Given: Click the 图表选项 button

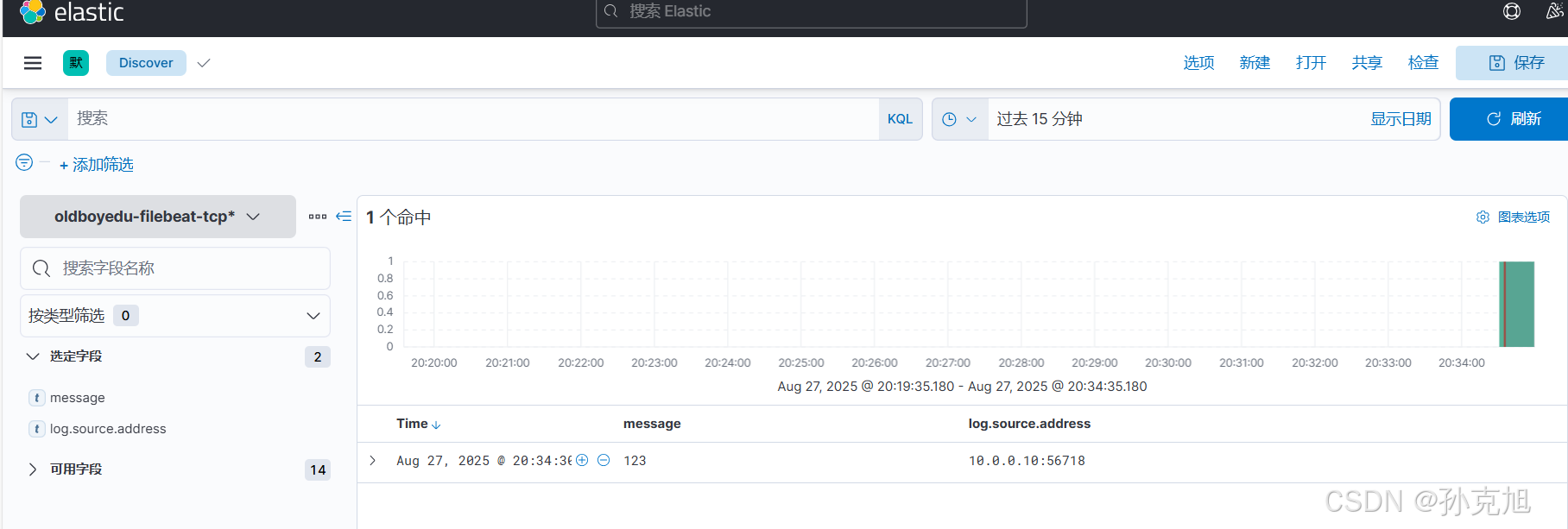Looking at the screenshot, I should click(1513, 217).
